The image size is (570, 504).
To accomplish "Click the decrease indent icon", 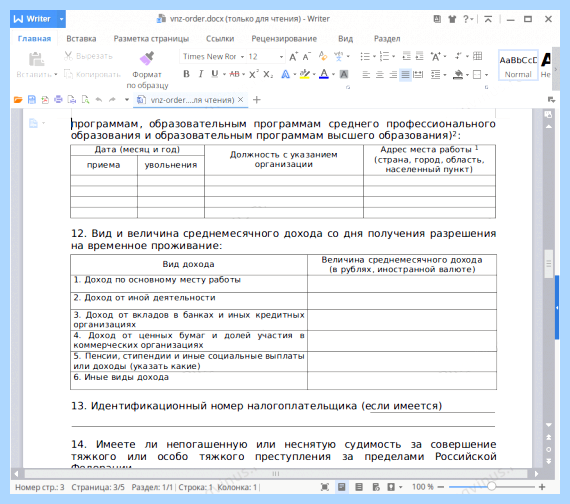I will [406, 56].
